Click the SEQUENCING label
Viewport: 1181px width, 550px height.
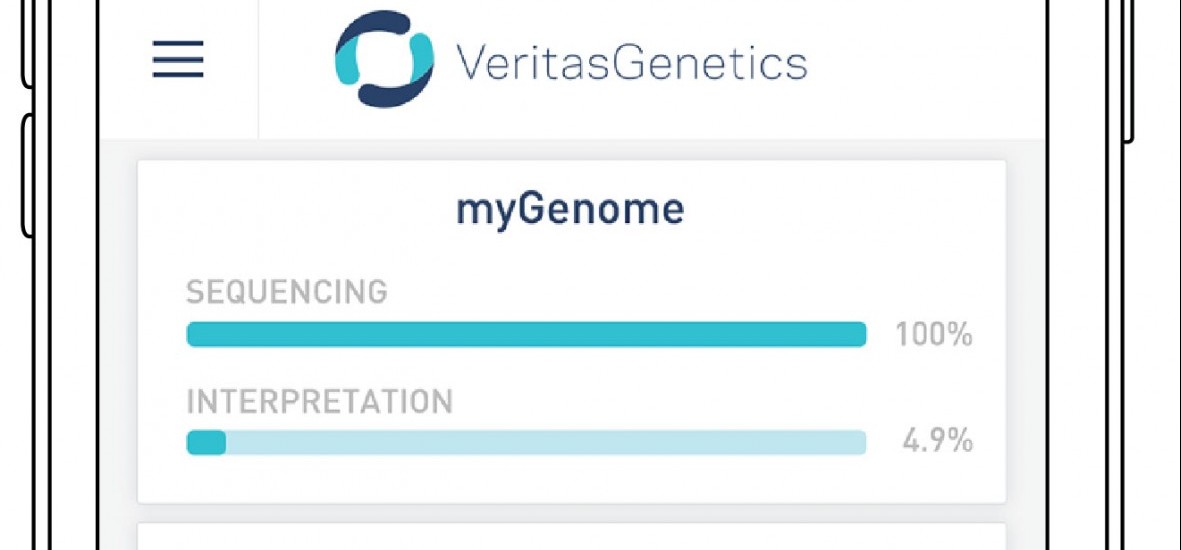click(x=287, y=292)
